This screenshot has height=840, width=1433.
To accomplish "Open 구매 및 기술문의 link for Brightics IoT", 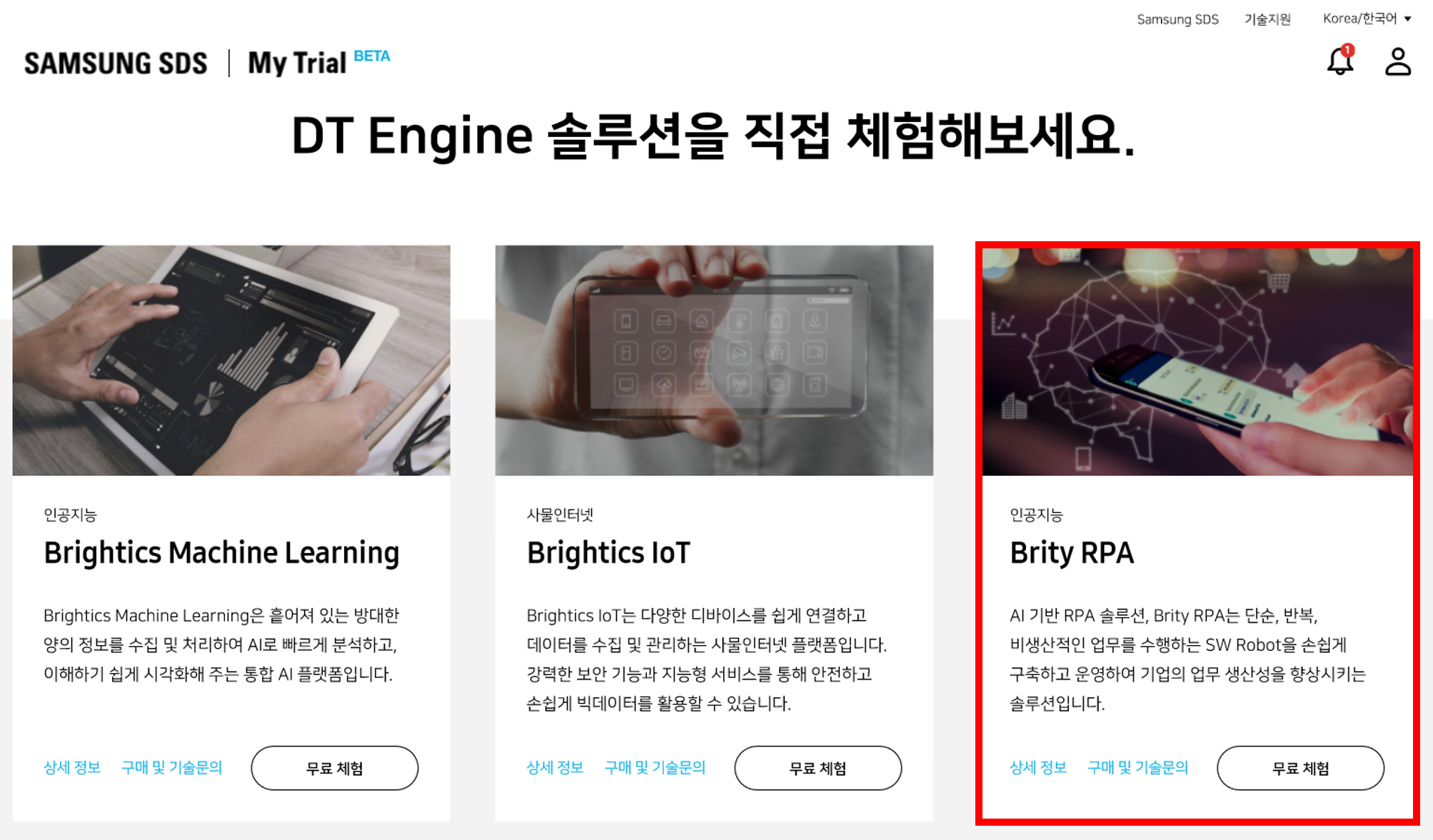I will (x=655, y=767).
